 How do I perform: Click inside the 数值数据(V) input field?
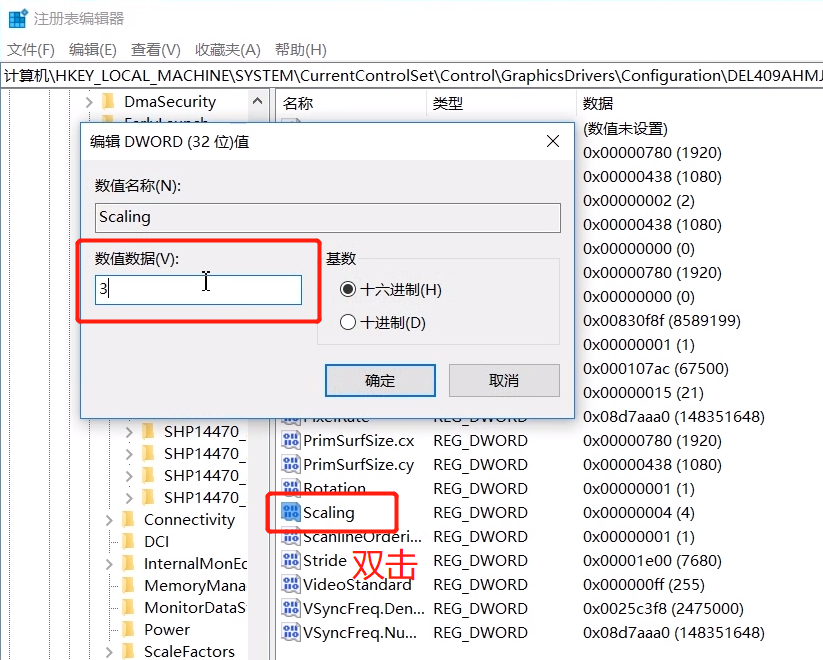point(200,289)
